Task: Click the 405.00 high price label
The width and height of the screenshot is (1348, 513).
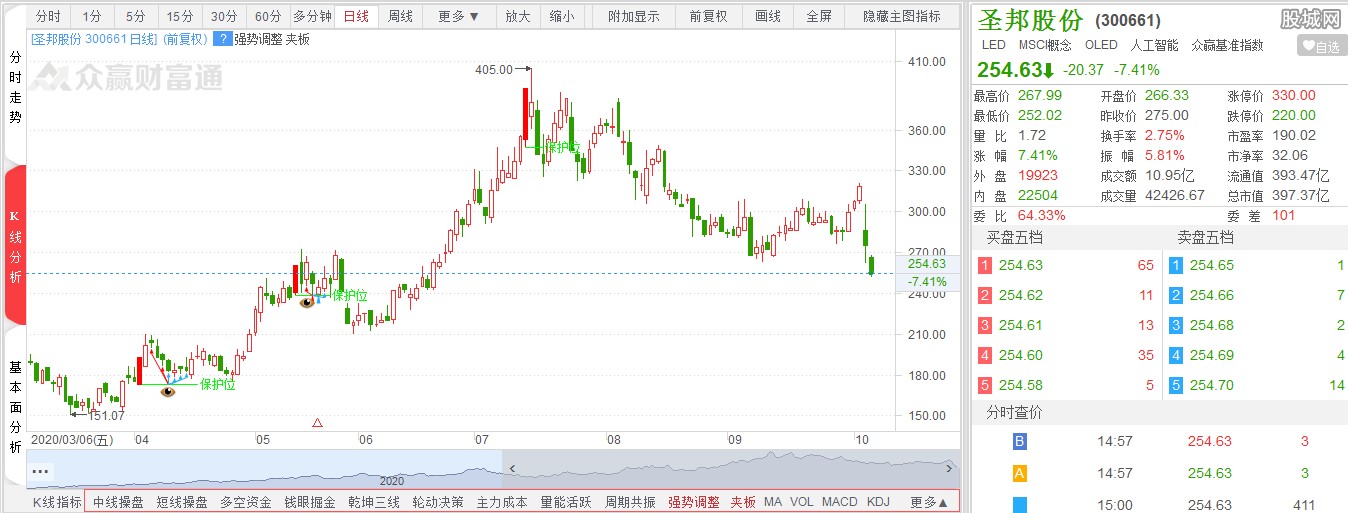Action: (x=494, y=70)
